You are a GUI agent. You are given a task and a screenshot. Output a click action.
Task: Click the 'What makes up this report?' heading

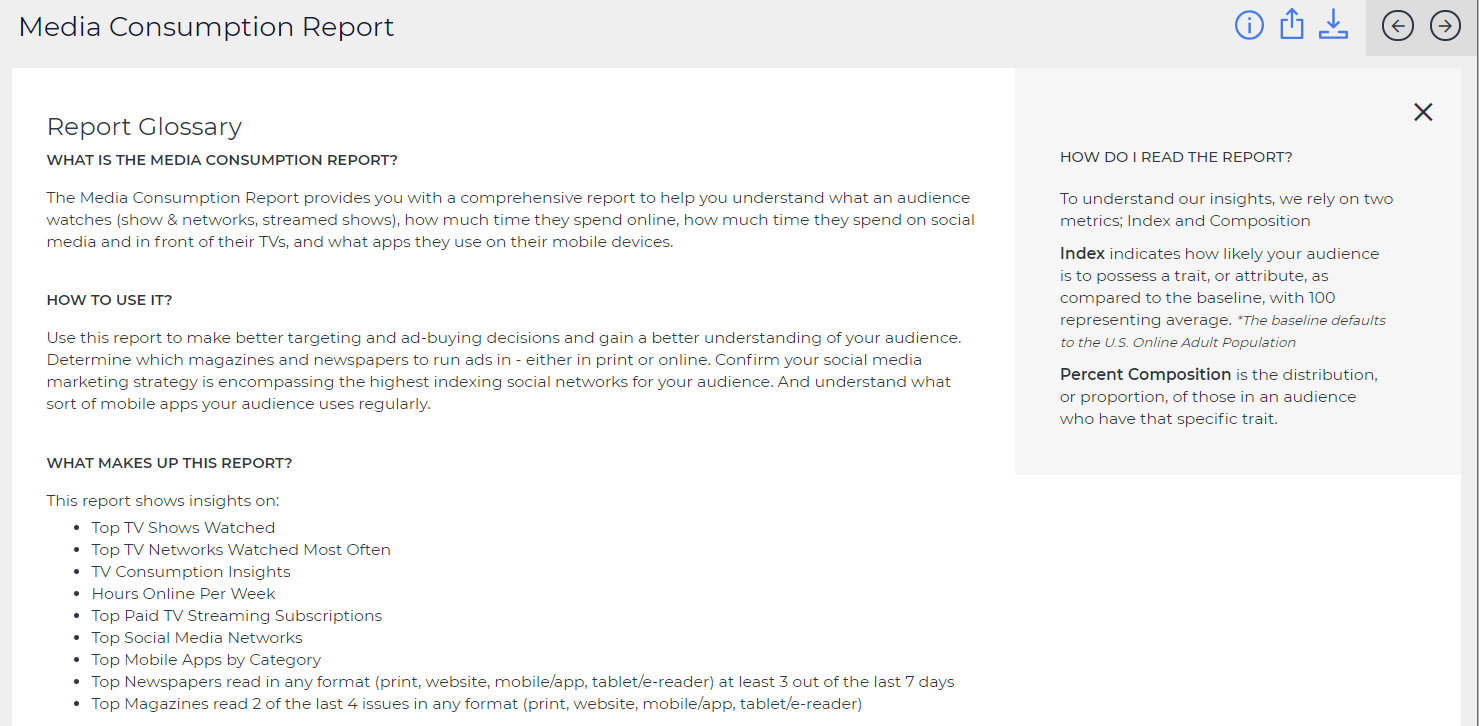tap(169, 463)
